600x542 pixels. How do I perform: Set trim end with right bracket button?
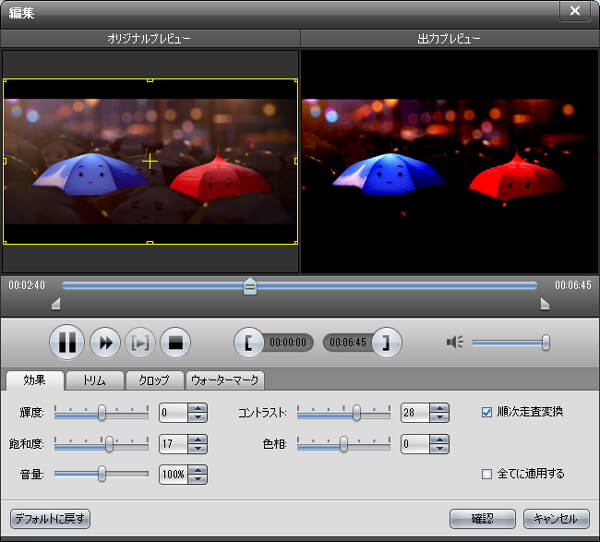386,343
